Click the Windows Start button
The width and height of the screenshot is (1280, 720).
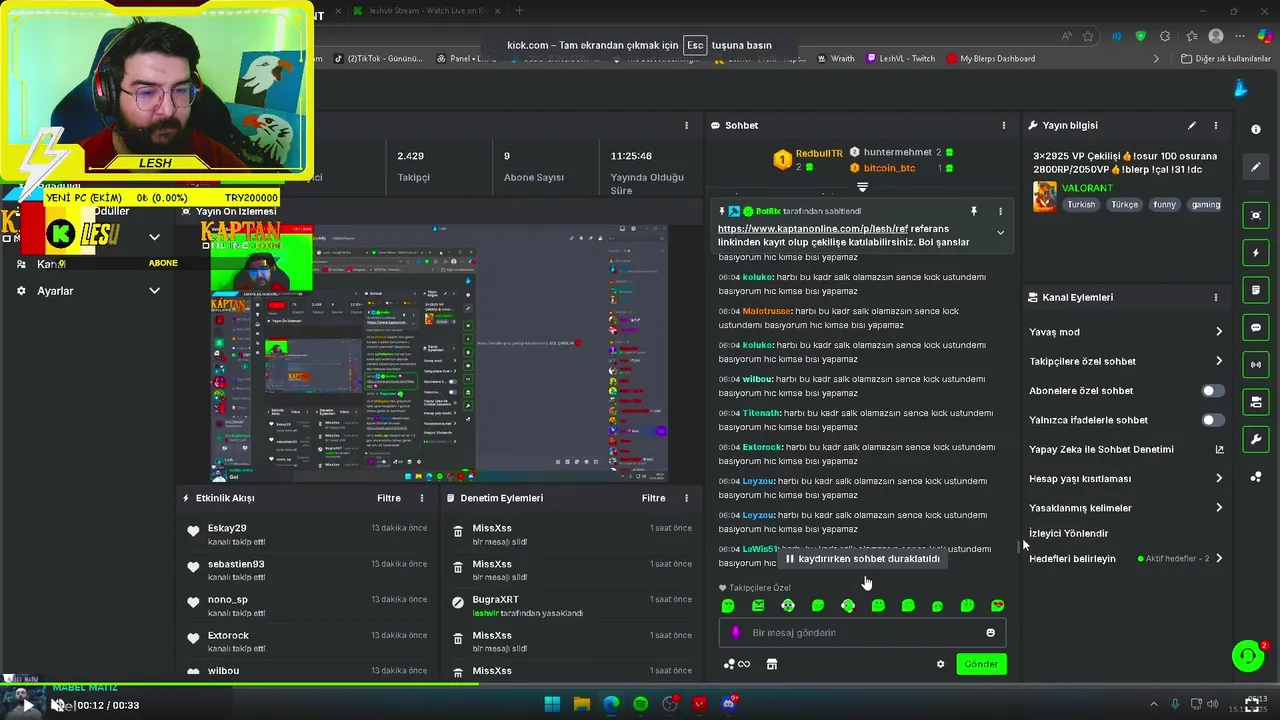tap(552, 704)
